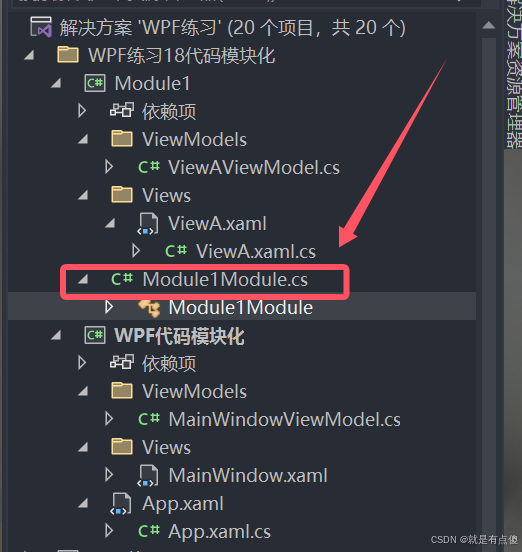Click the ViewA.xaml file icon
The width and height of the screenshot is (522, 552).
[x=148, y=223]
